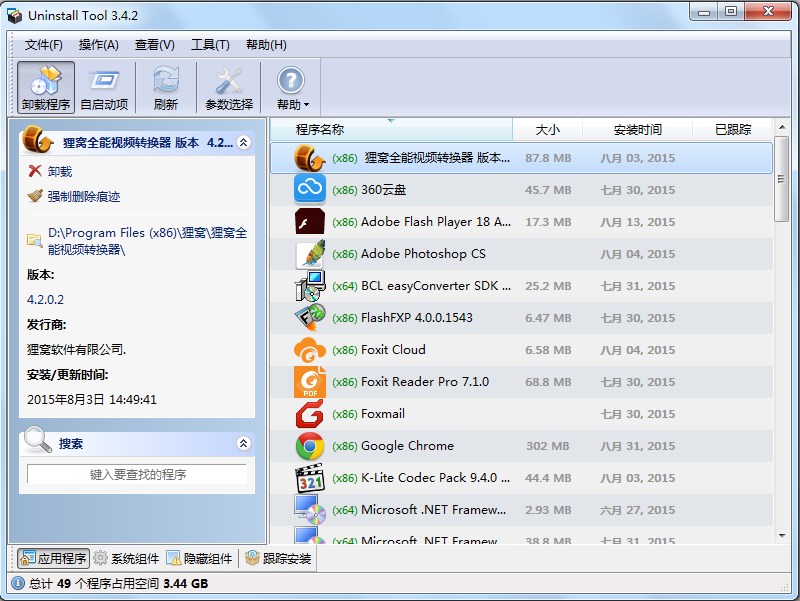The height and width of the screenshot is (601, 800).
Task: Click the 卸载 link in details panel
Action: click(60, 171)
